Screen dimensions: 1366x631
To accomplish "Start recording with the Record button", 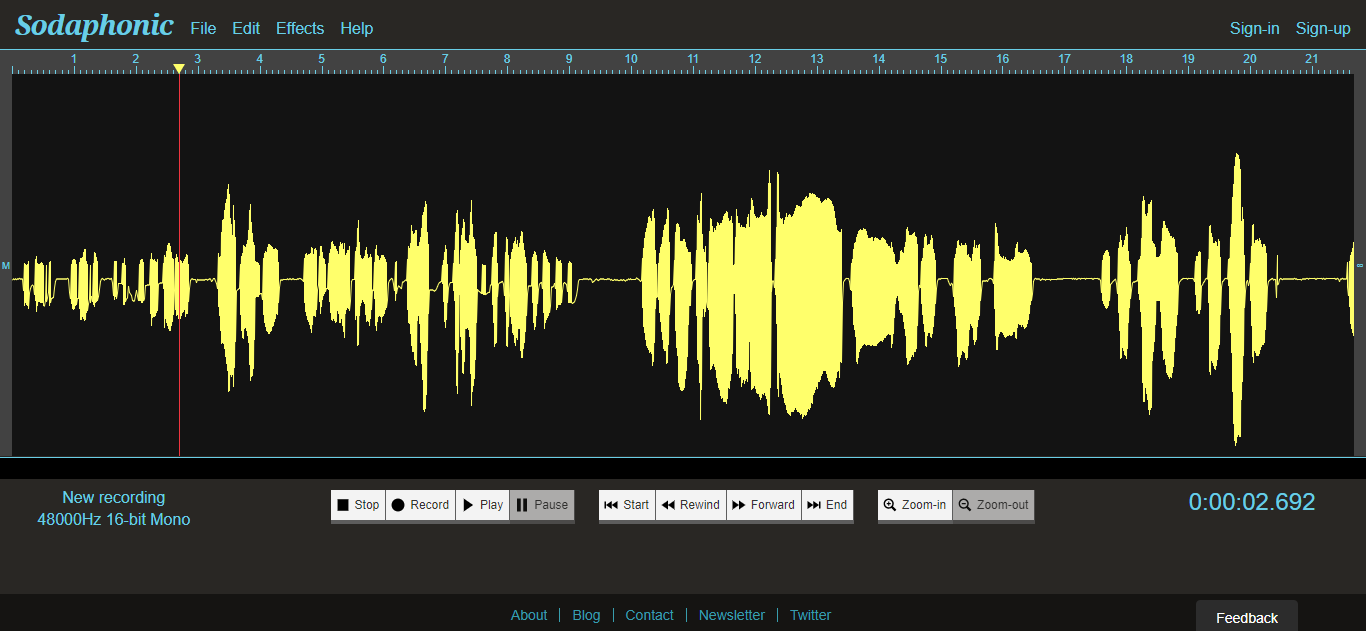I will tap(420, 505).
